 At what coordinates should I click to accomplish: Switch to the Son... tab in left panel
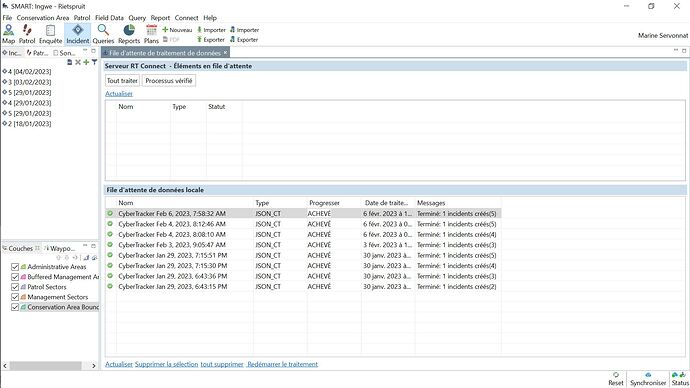(64, 53)
